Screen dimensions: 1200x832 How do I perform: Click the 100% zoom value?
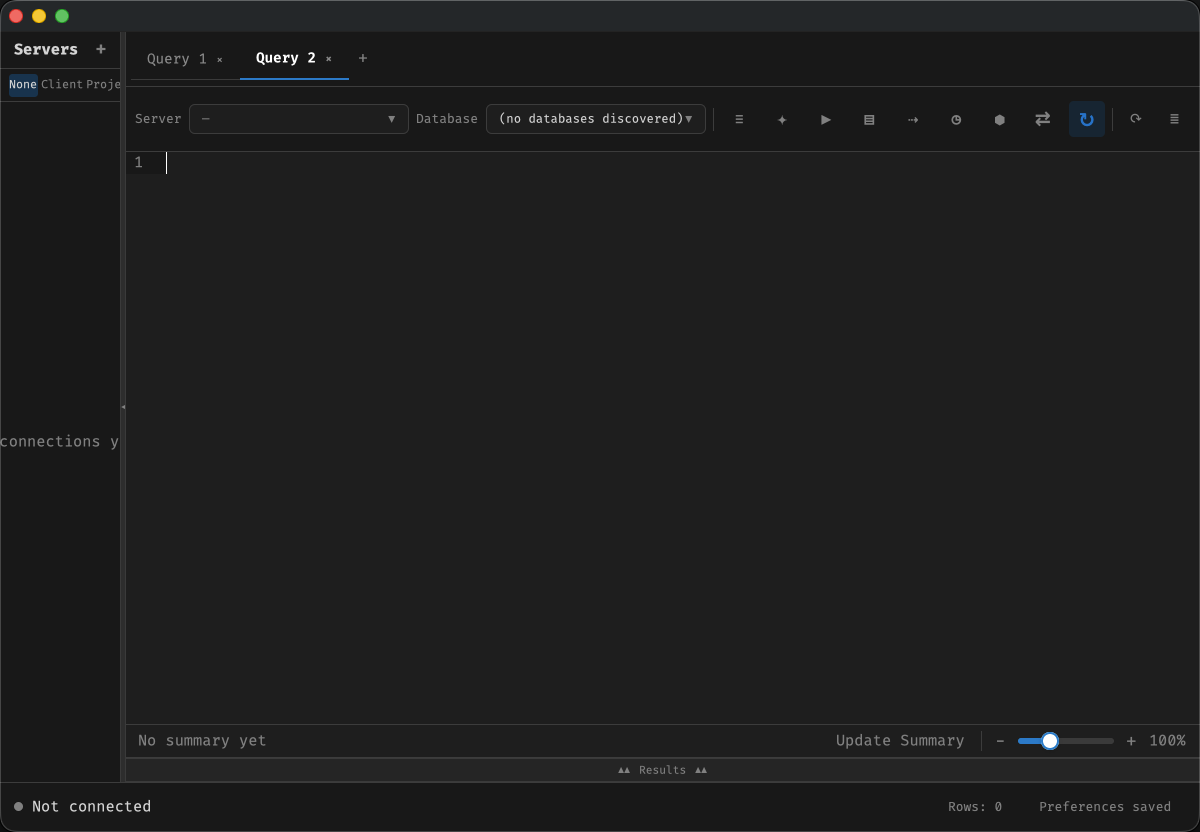point(1167,741)
